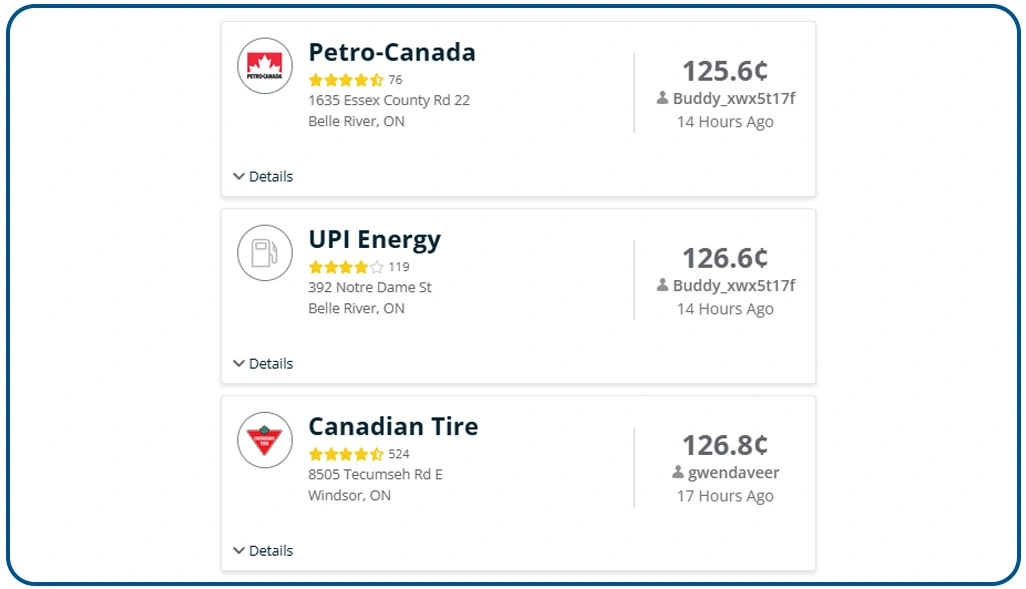The image size is (1026, 589).
Task: Expand Details for the Canadian Tire listing
Action: [264, 550]
